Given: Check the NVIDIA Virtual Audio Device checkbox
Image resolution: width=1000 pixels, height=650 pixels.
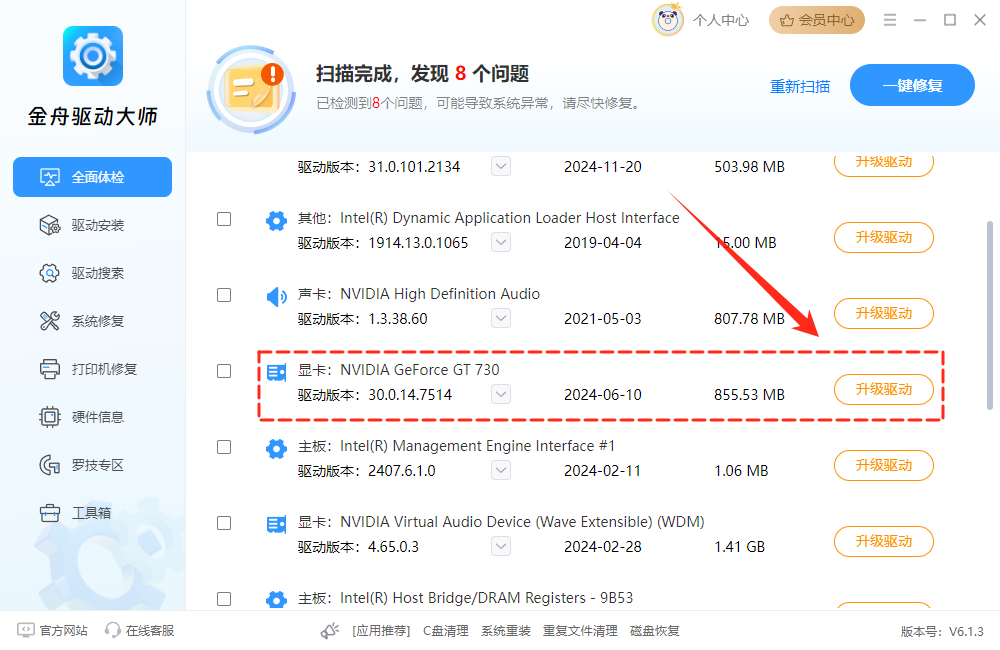Looking at the screenshot, I should (224, 523).
